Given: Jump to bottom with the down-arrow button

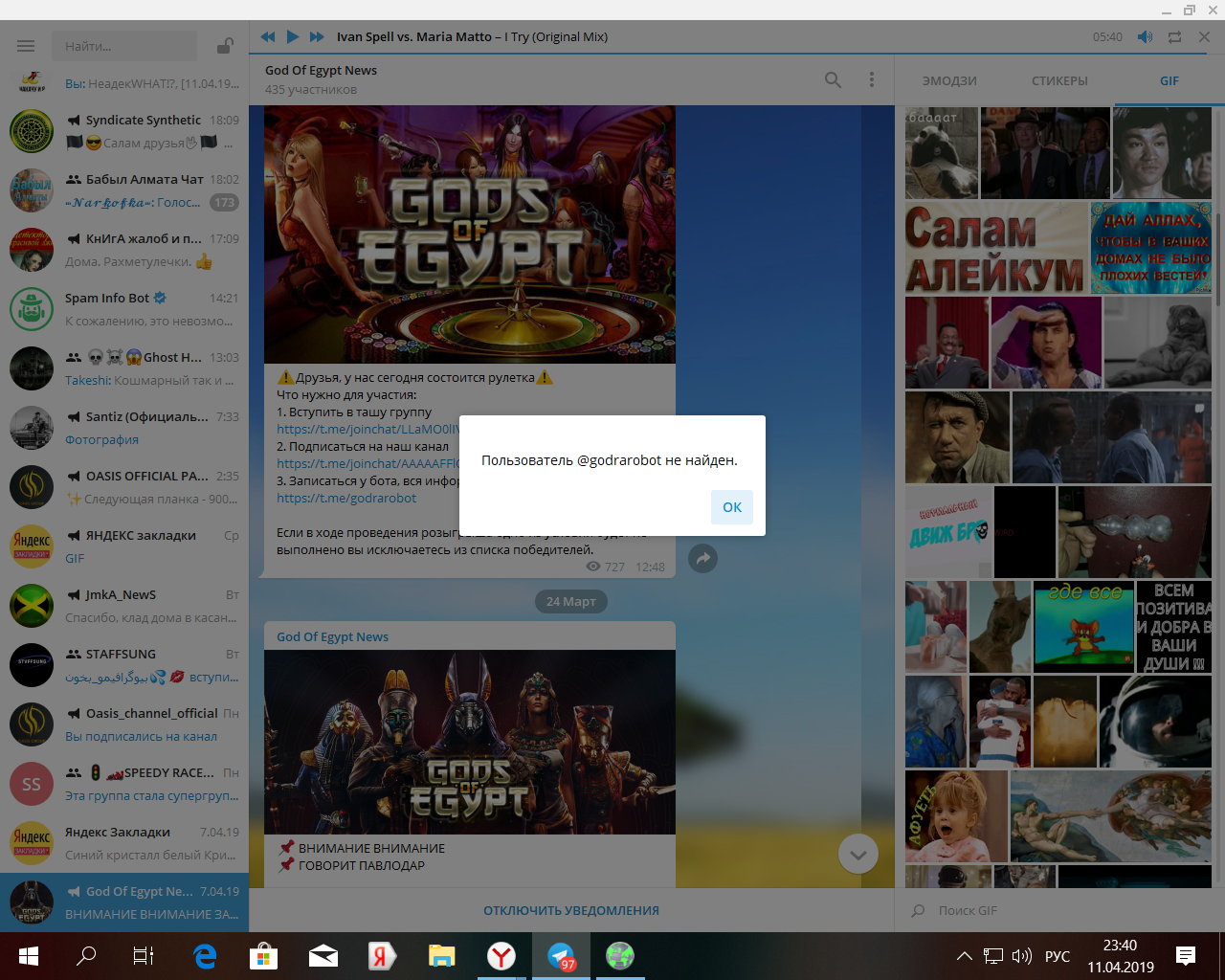Looking at the screenshot, I should click(858, 855).
